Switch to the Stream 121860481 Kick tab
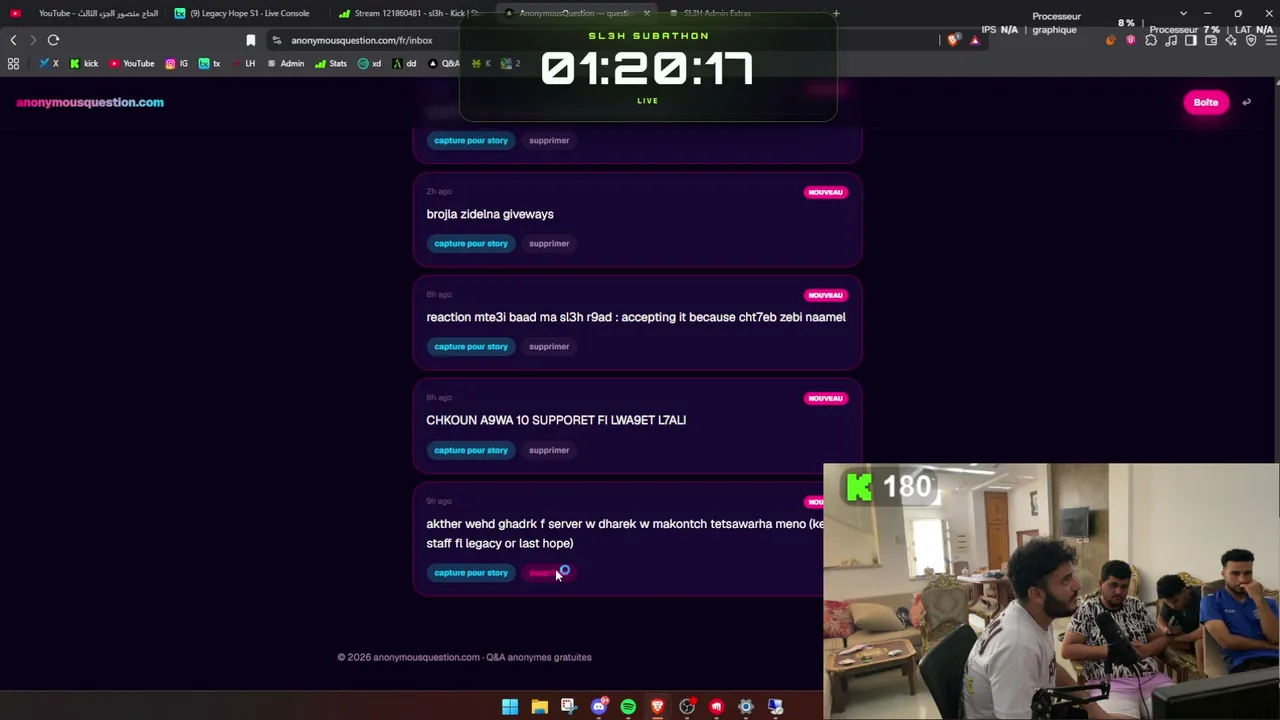This screenshot has height=720, width=1280. click(x=412, y=13)
